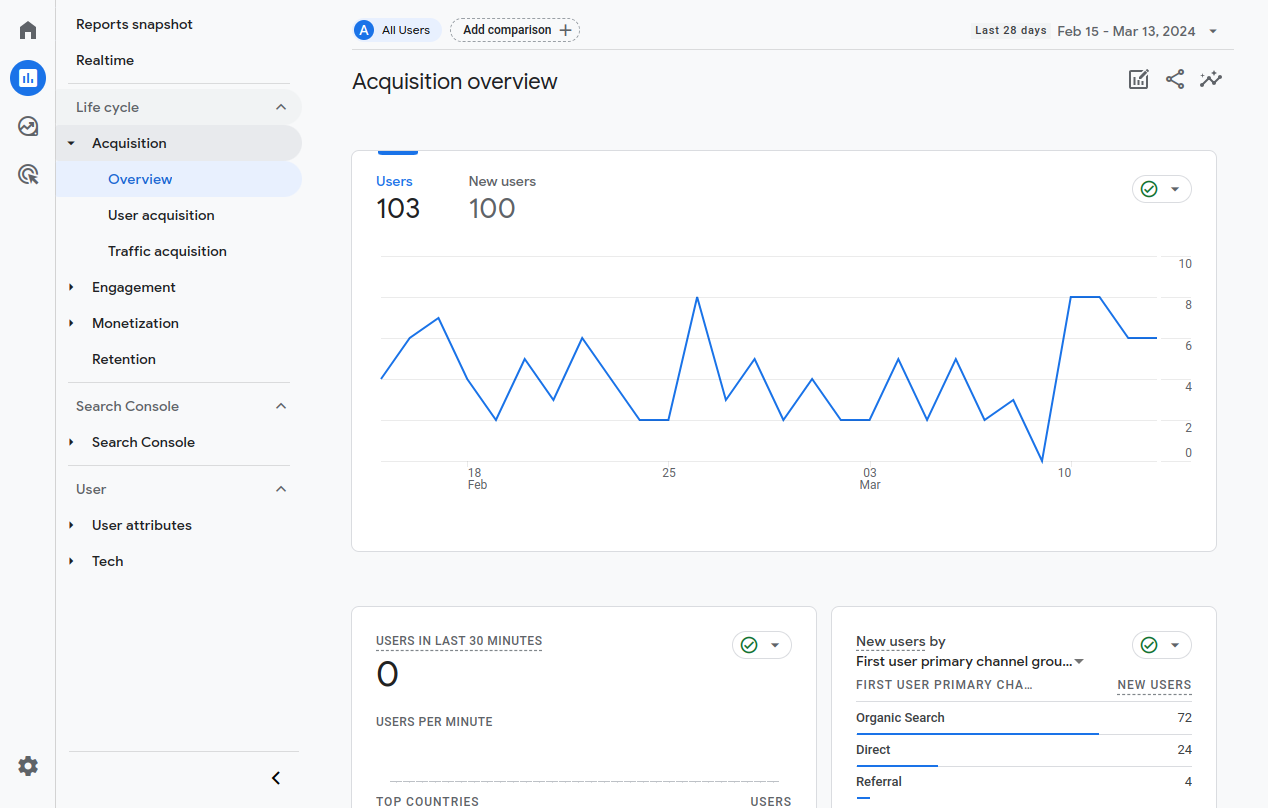Click the NEW USERS column header
Viewport: 1268px width, 808px height.
tap(1154, 685)
